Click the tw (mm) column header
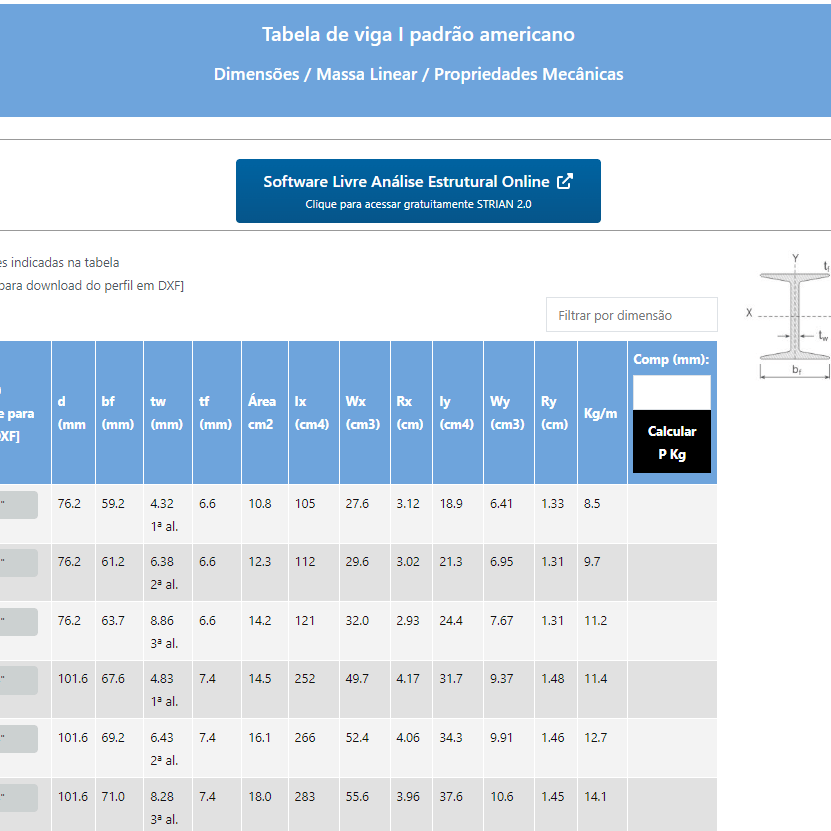This screenshot has height=831, width=831. [x=166, y=412]
